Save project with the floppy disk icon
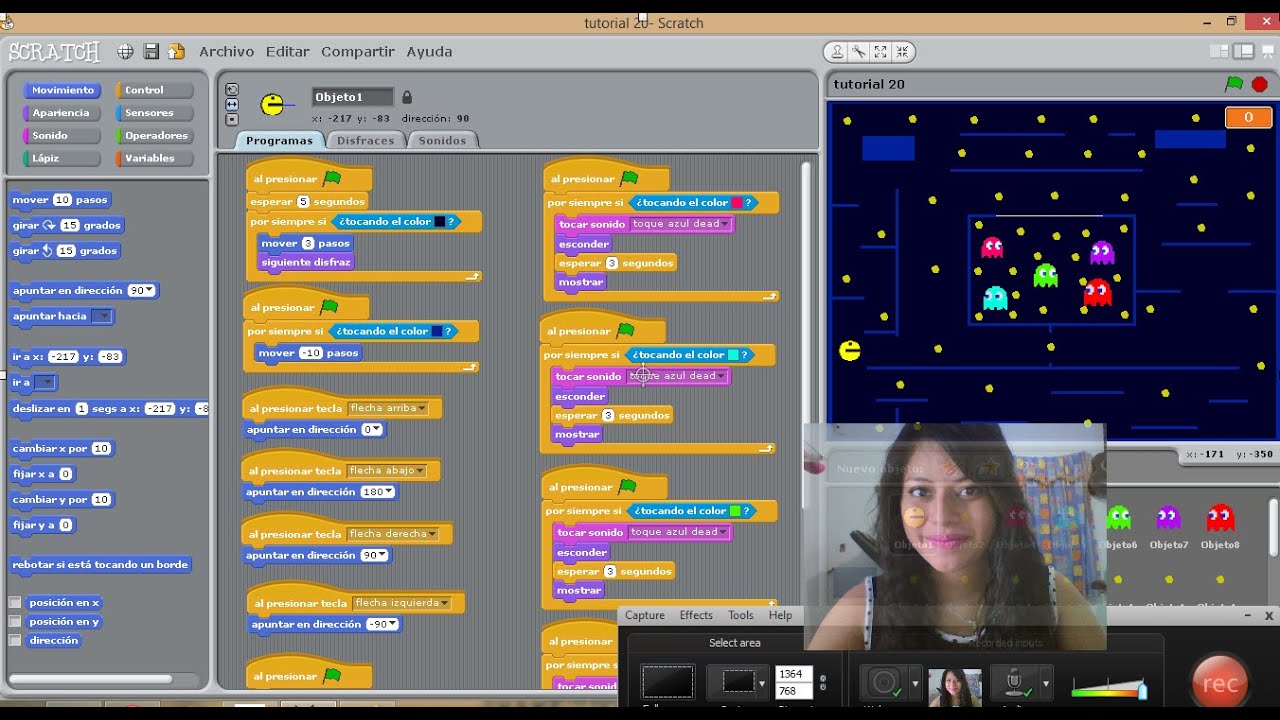Viewport: 1280px width, 720px height. tap(151, 52)
